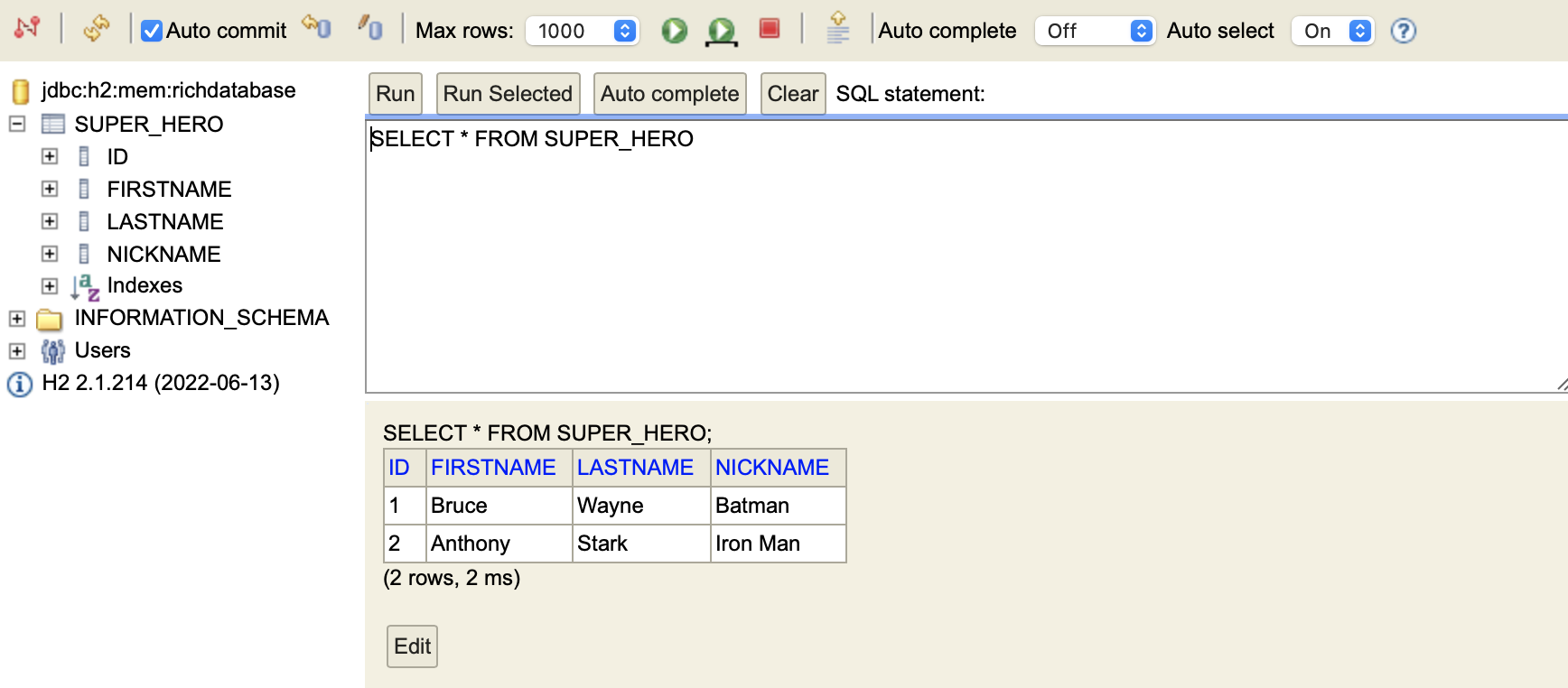Open the Max rows dropdown
The width and height of the screenshot is (1568, 688).
pyautogui.click(x=582, y=31)
